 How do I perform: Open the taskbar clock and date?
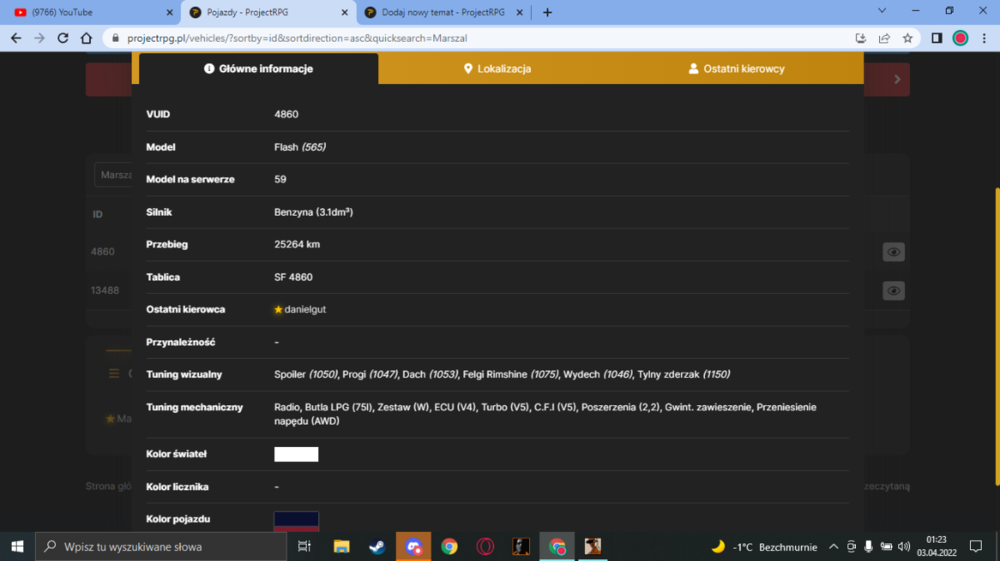tap(937, 546)
